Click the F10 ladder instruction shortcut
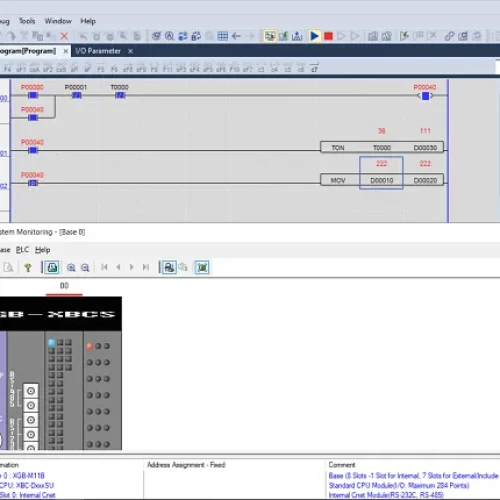The width and height of the screenshot is (500, 500). tap(234, 68)
